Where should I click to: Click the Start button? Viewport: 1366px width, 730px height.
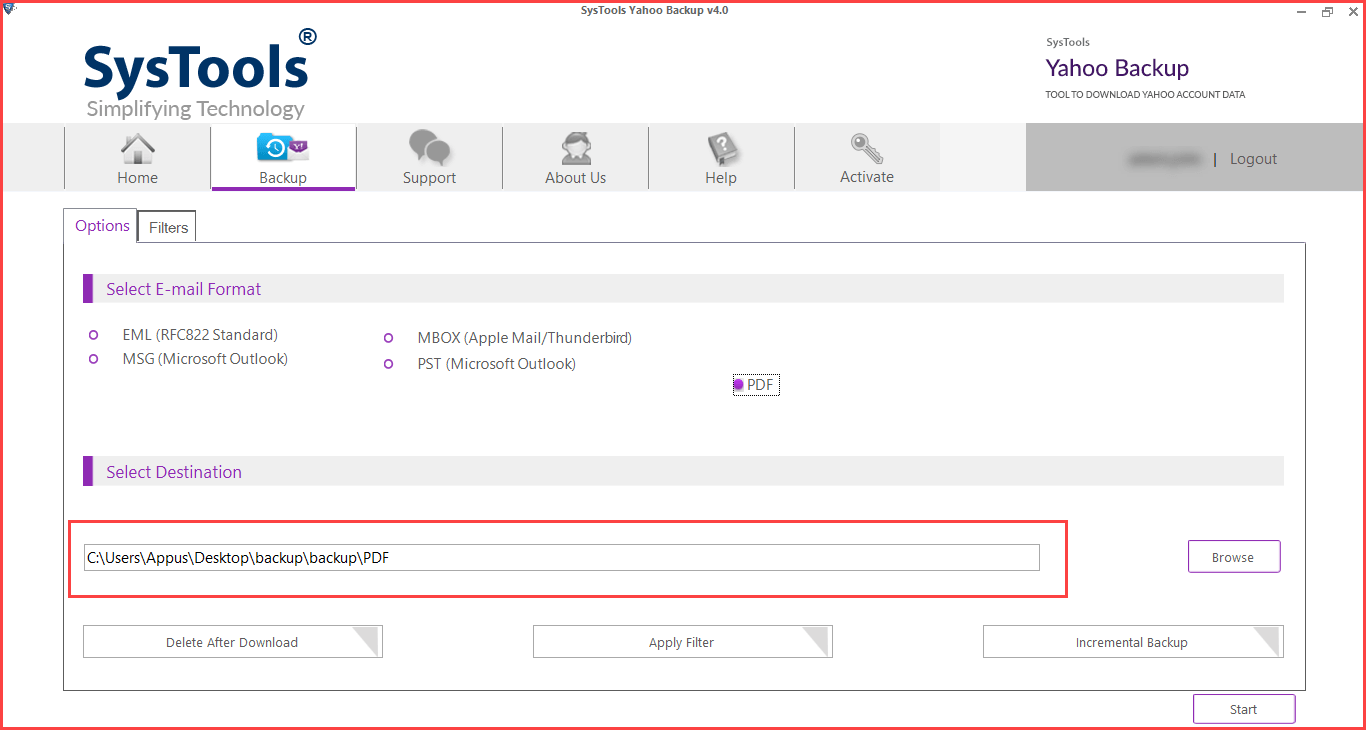[x=1244, y=709]
